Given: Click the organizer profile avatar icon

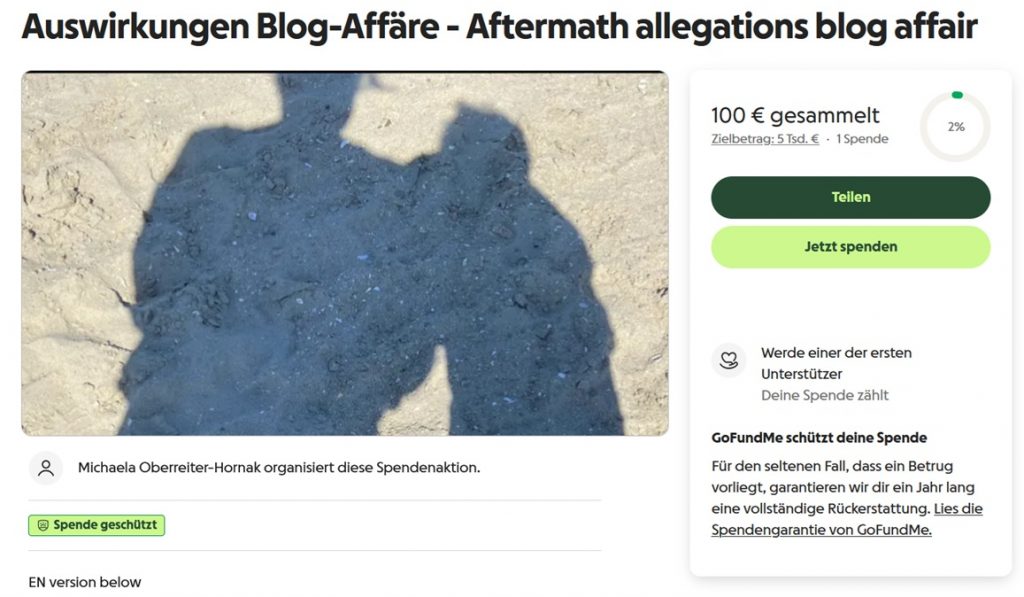Looking at the screenshot, I should [46, 468].
